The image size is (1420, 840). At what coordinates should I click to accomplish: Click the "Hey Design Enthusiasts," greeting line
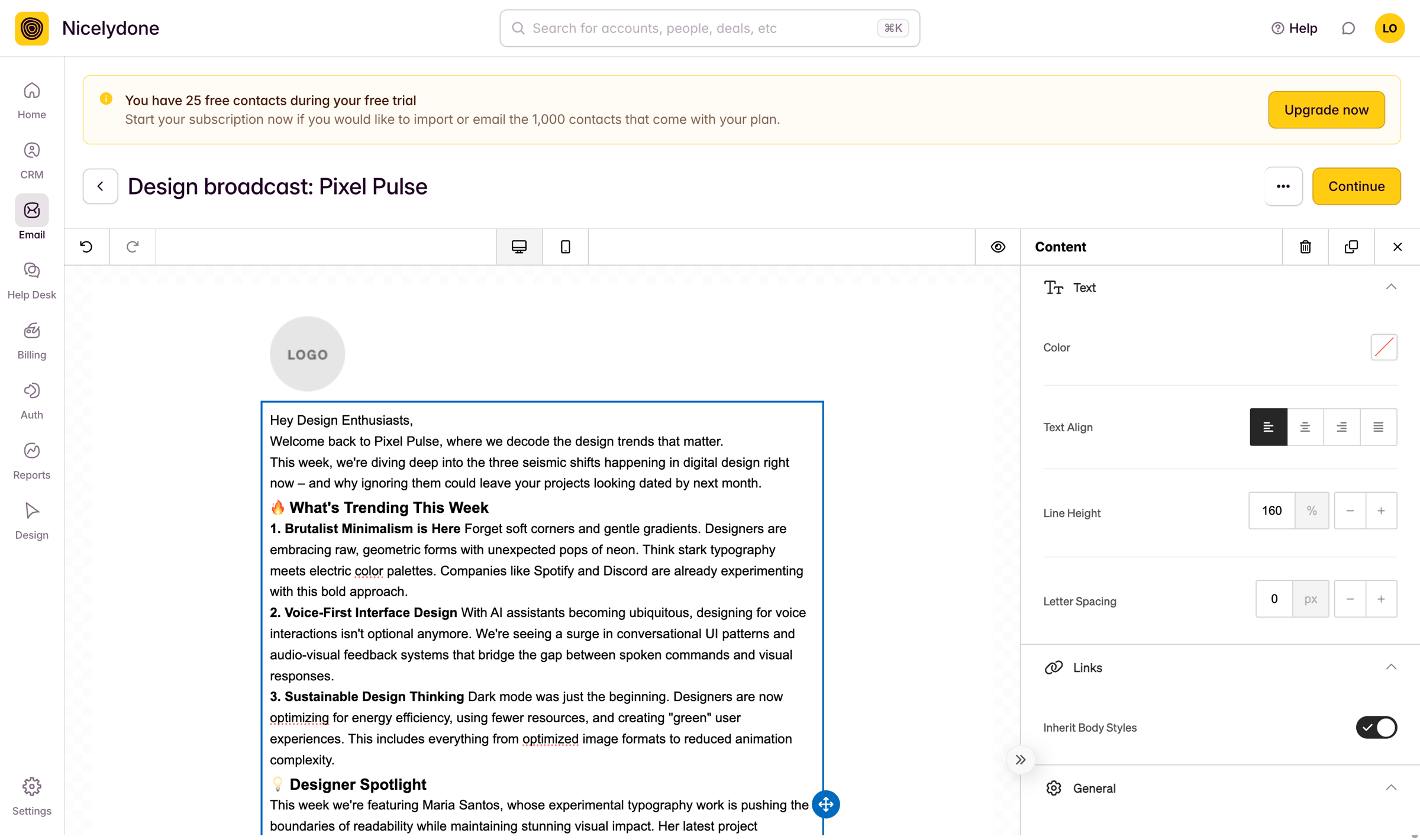341,420
